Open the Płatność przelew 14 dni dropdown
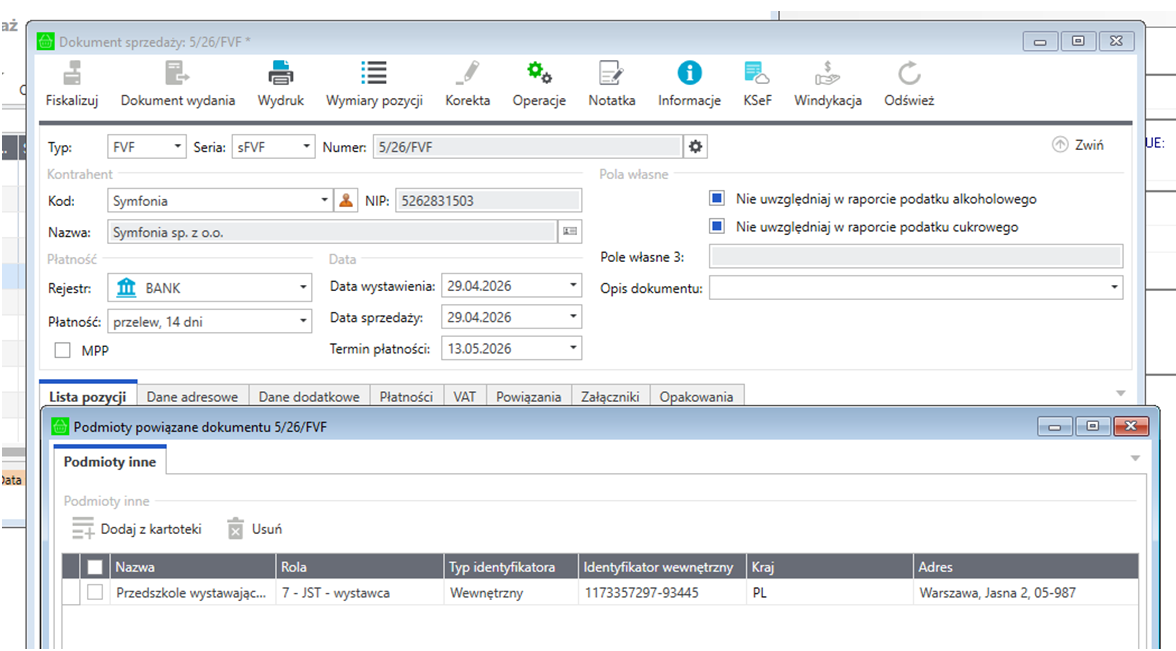The image size is (1176, 651). [x=303, y=321]
